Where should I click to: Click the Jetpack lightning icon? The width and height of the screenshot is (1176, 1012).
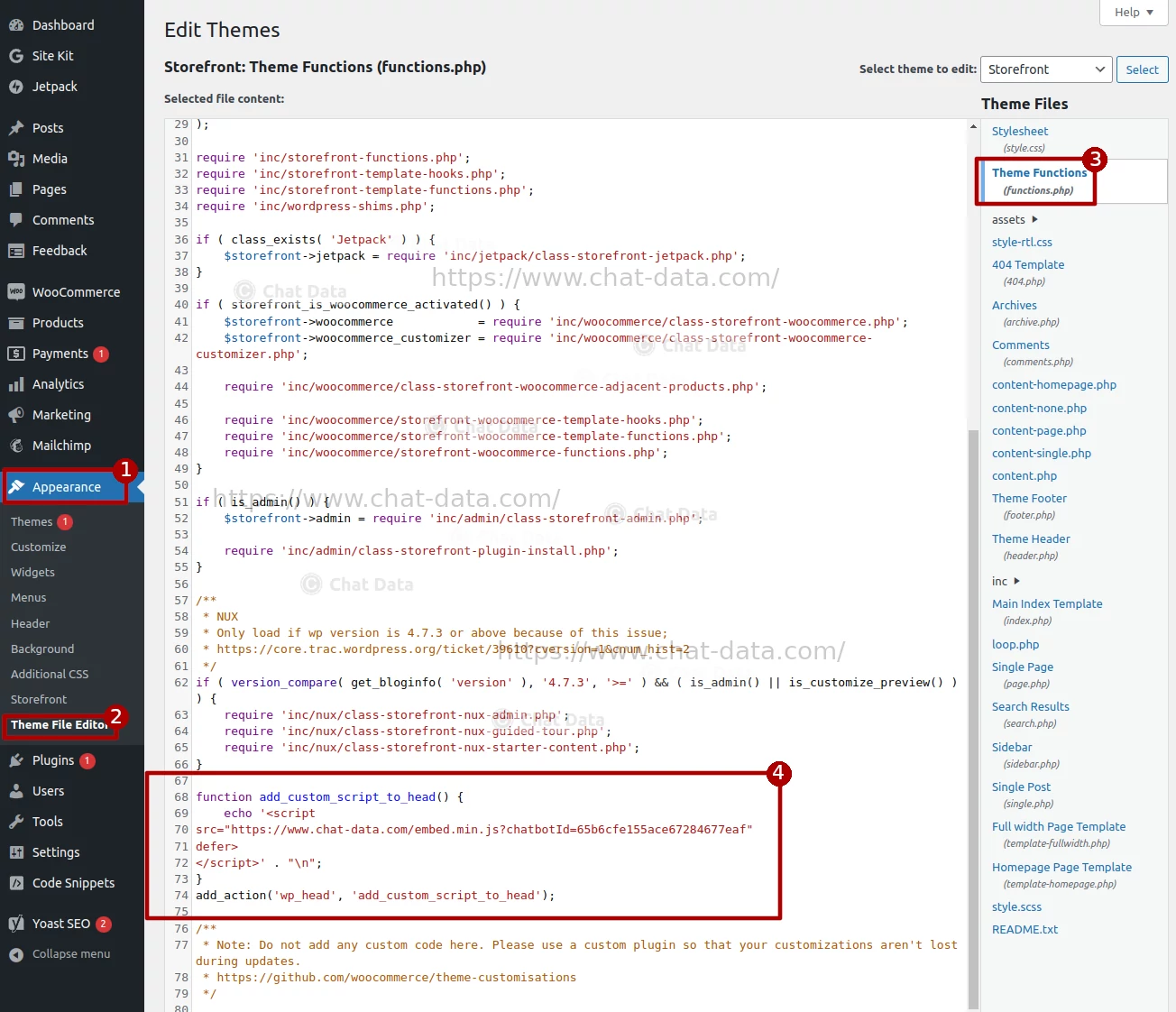point(16,87)
